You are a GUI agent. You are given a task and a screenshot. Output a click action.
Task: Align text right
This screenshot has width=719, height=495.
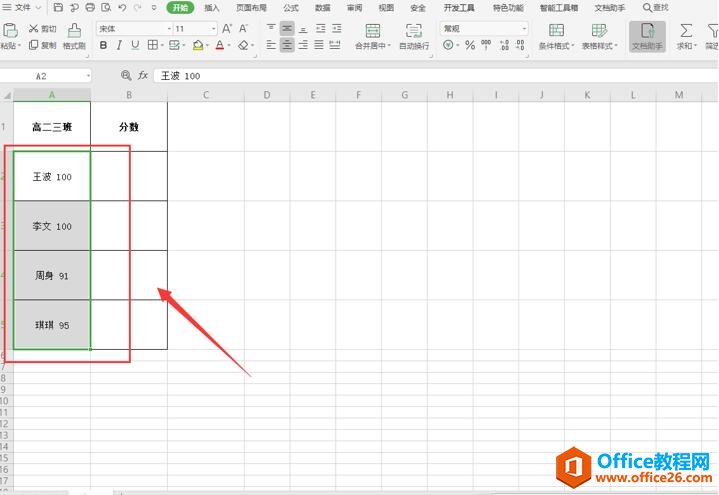303,45
